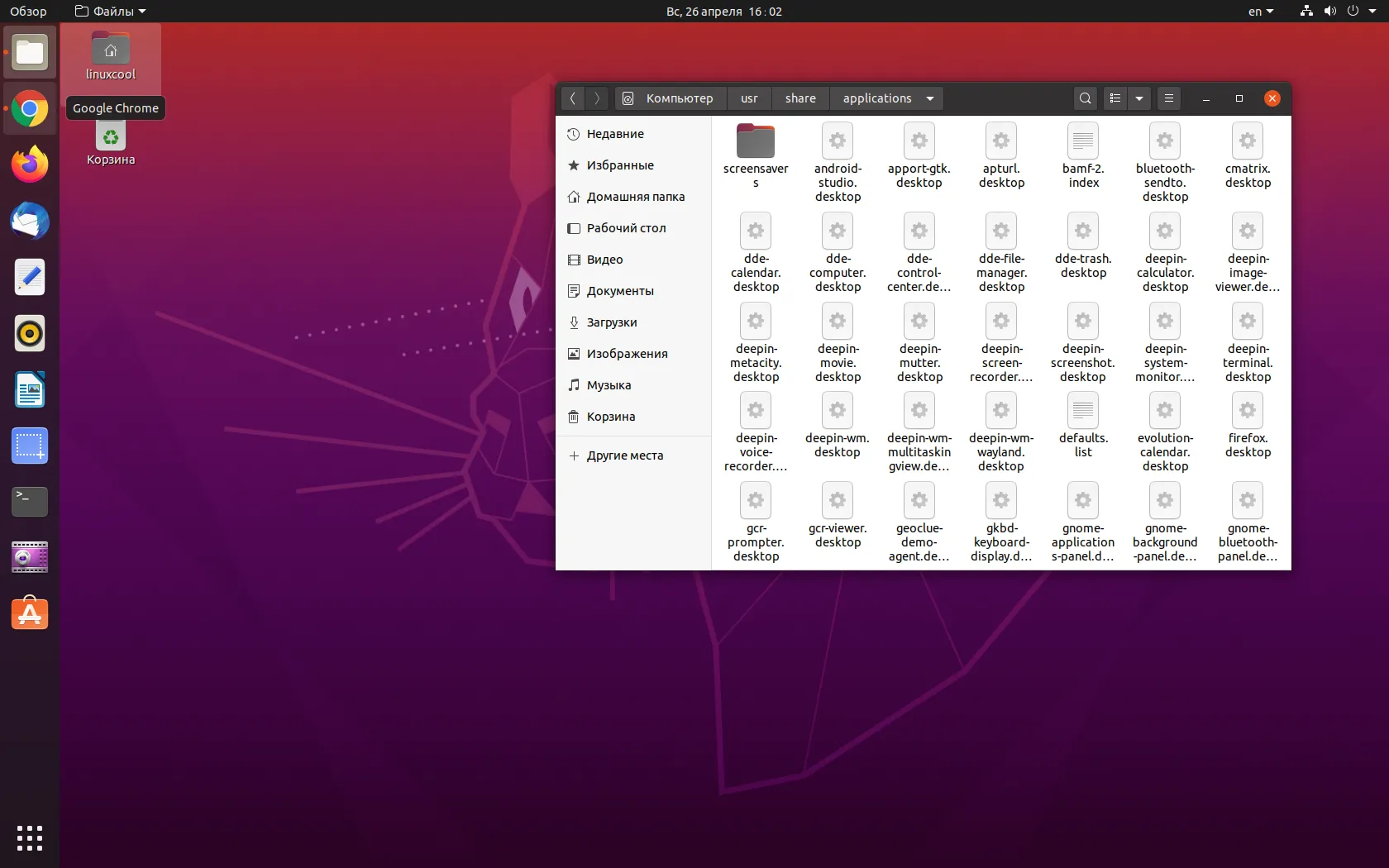Screen dimensions: 1389x868
Task: Select bamf-2.index file
Action: [1083, 155]
